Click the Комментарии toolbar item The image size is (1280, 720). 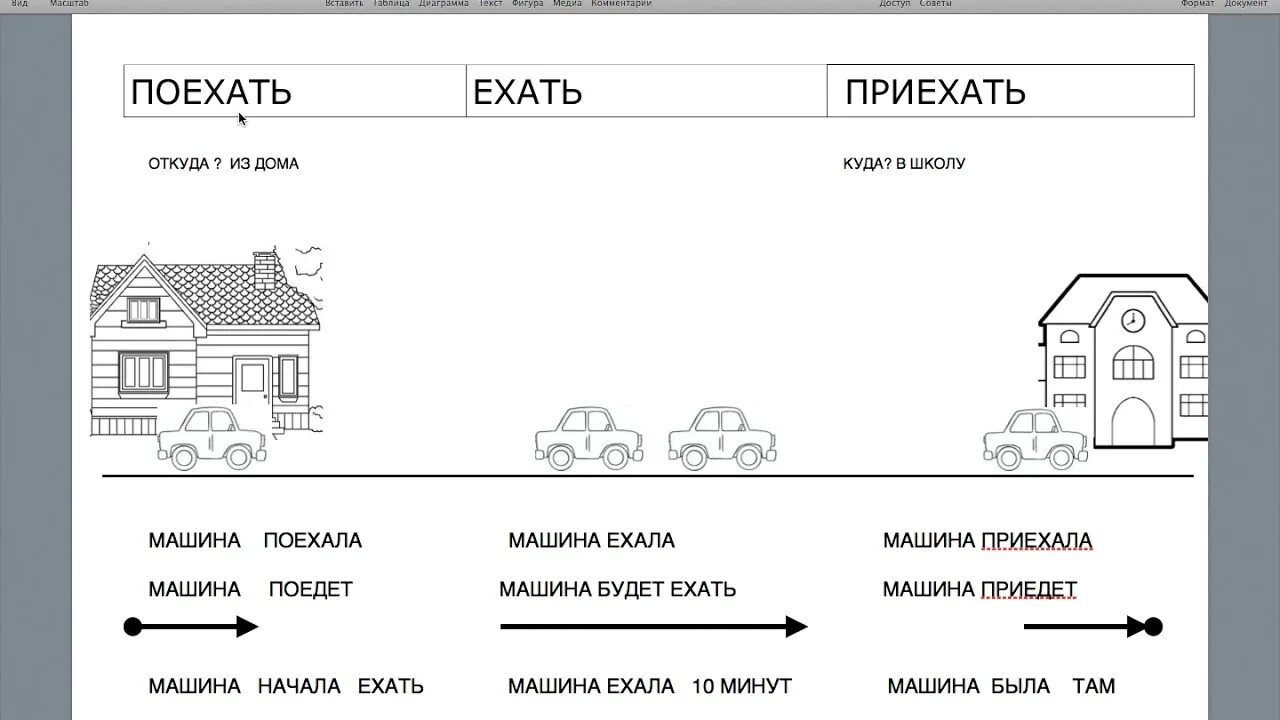(x=621, y=3)
